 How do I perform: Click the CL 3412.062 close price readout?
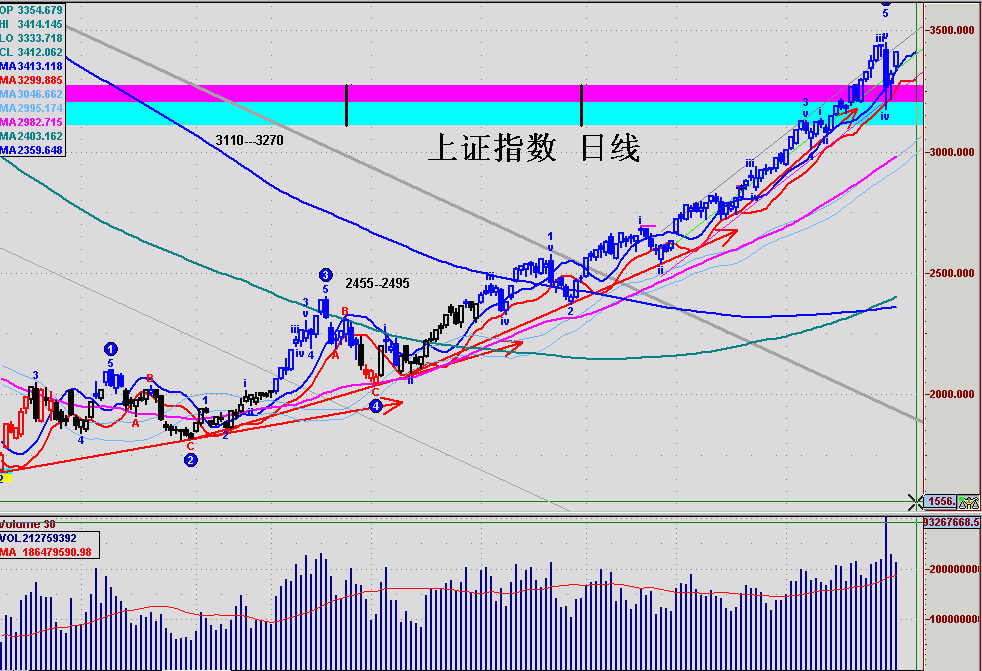click(31, 52)
